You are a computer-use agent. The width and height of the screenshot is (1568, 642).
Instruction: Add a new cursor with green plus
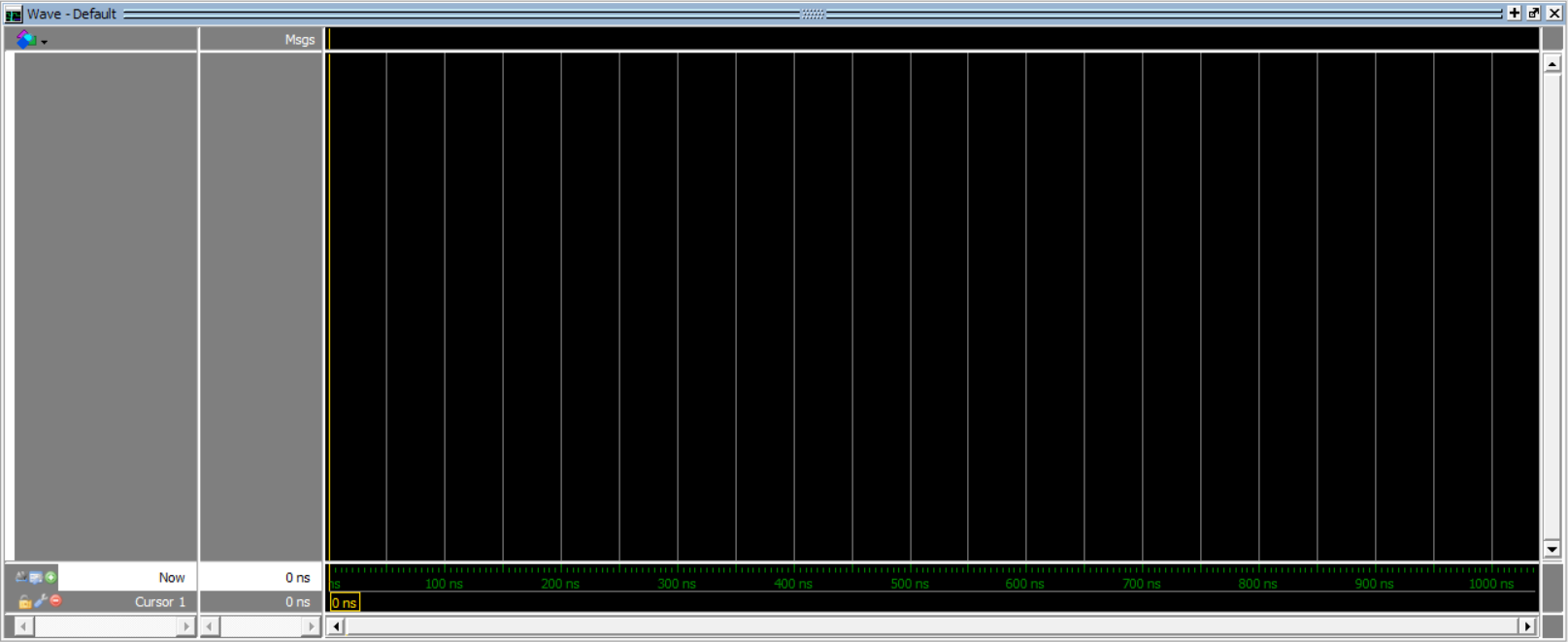[x=51, y=577]
